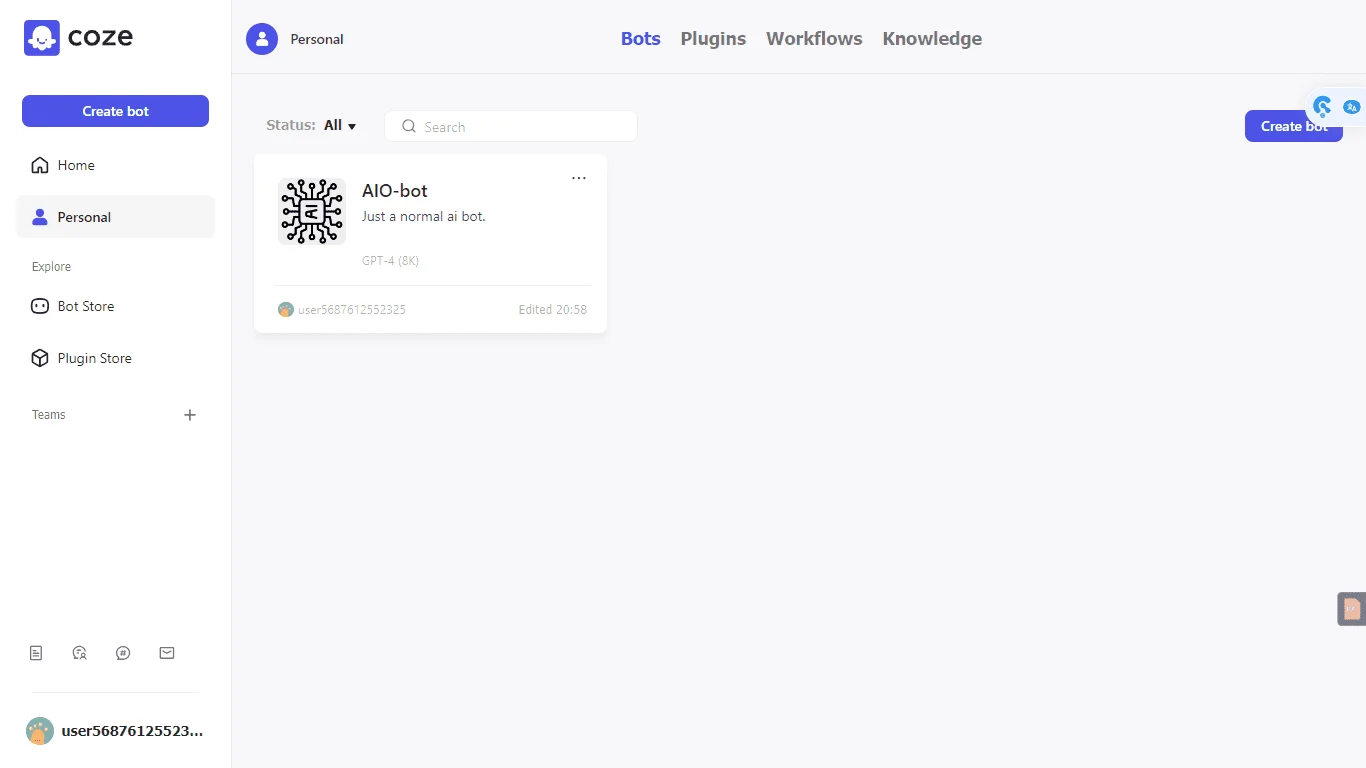
Task: Open account name user56876125523...
Action: pos(132,731)
